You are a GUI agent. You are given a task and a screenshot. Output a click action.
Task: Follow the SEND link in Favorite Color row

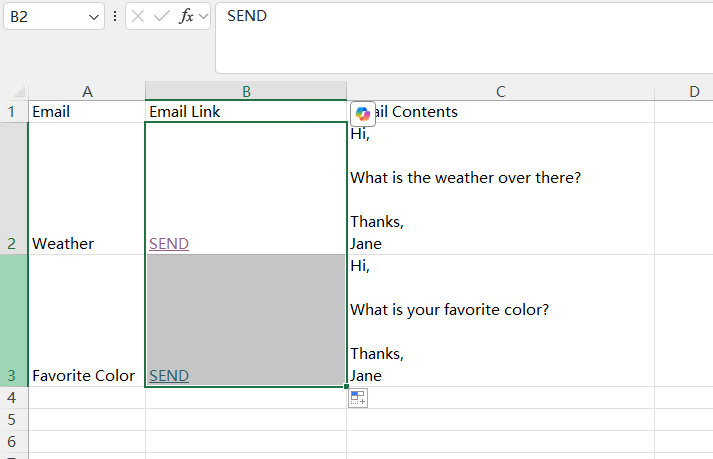click(x=169, y=376)
